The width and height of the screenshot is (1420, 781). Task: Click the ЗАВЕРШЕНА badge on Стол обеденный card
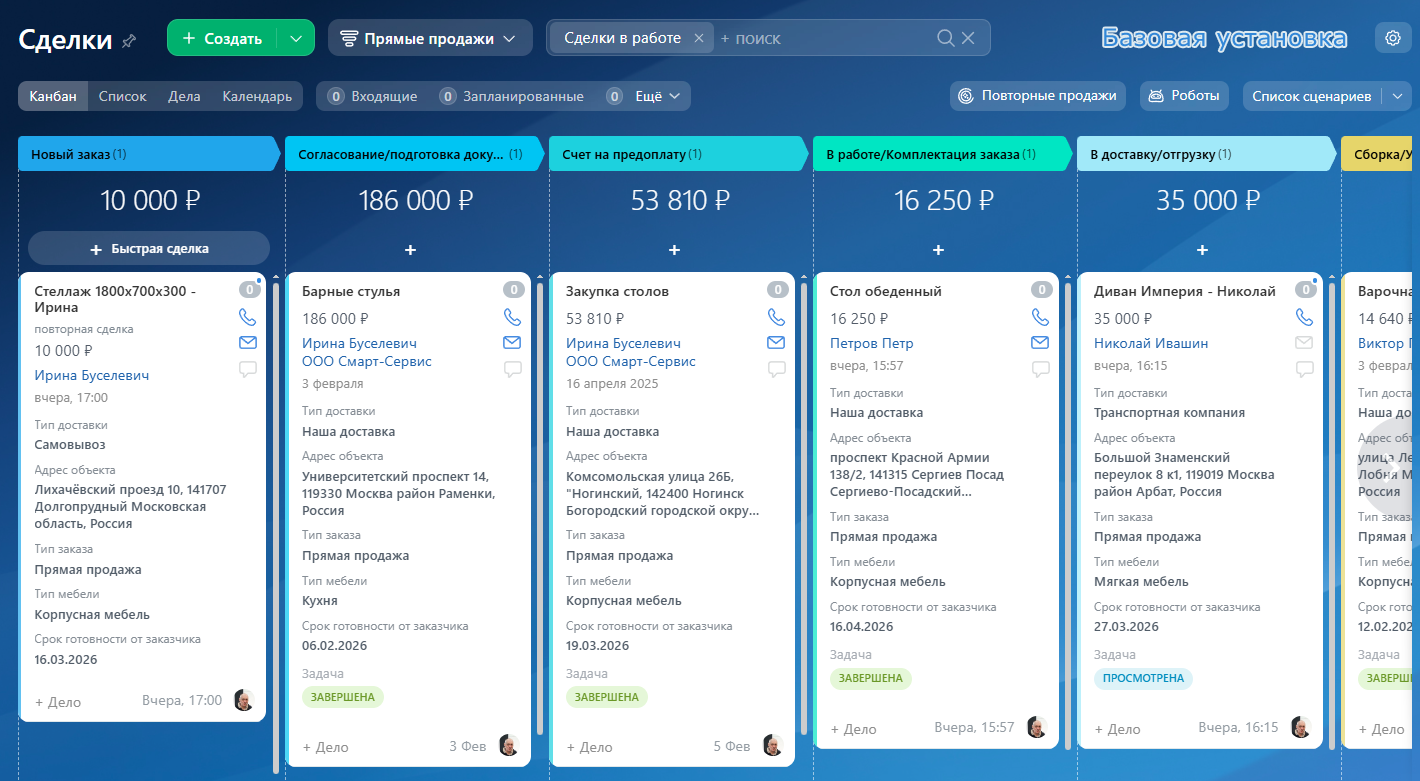point(871,678)
